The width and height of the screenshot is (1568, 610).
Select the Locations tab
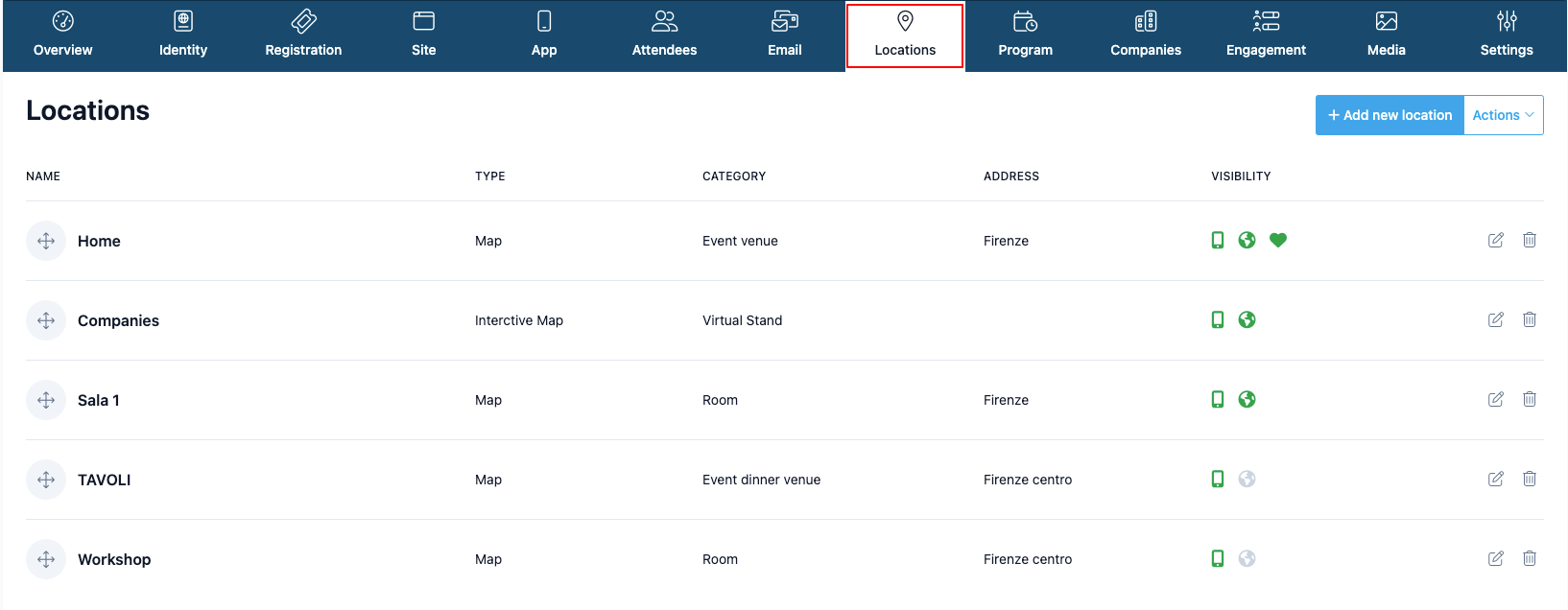coord(905,35)
